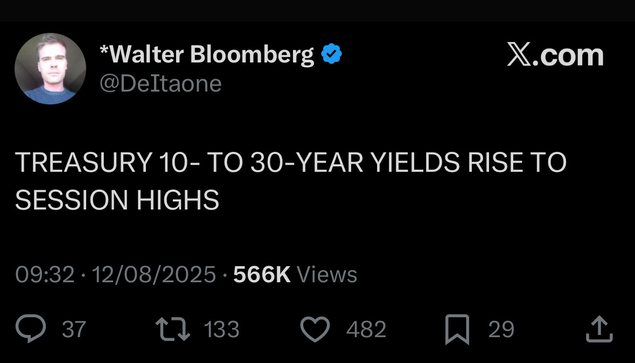Click the 29 bookmarks count
This screenshot has width=635, height=363.
pos(501,329)
